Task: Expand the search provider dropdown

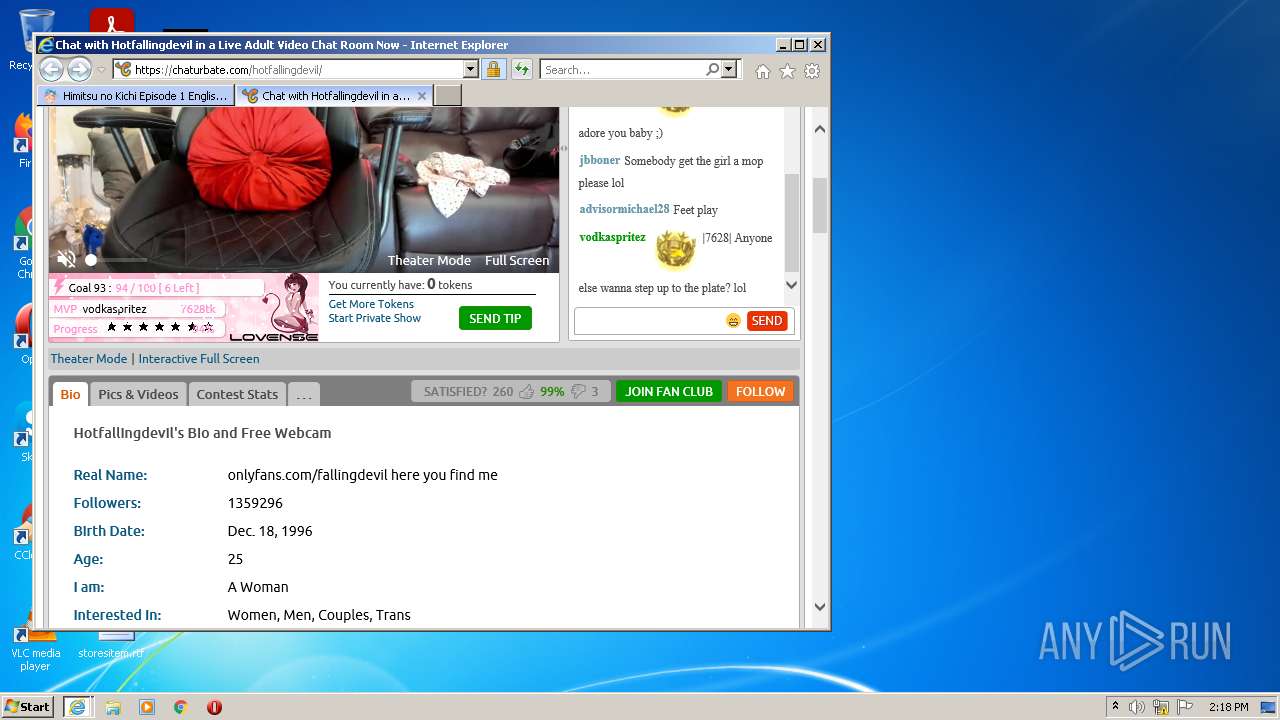Action: (729, 69)
